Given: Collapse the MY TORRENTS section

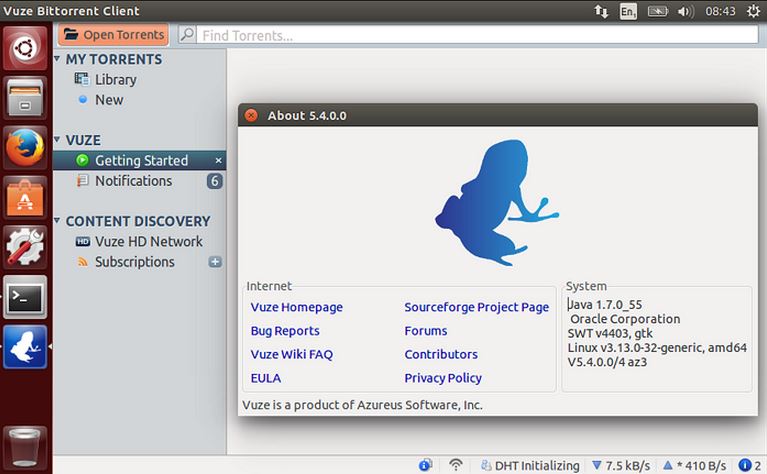Looking at the screenshot, I should 57,59.
